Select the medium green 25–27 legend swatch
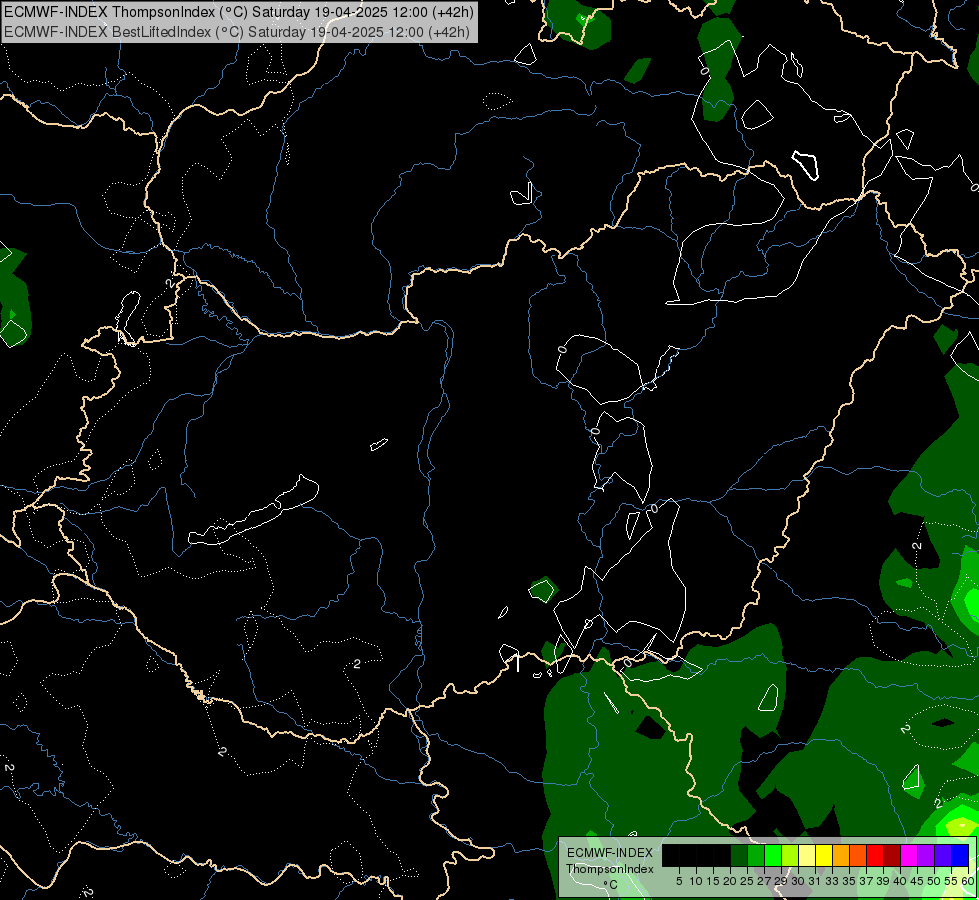 755,855
